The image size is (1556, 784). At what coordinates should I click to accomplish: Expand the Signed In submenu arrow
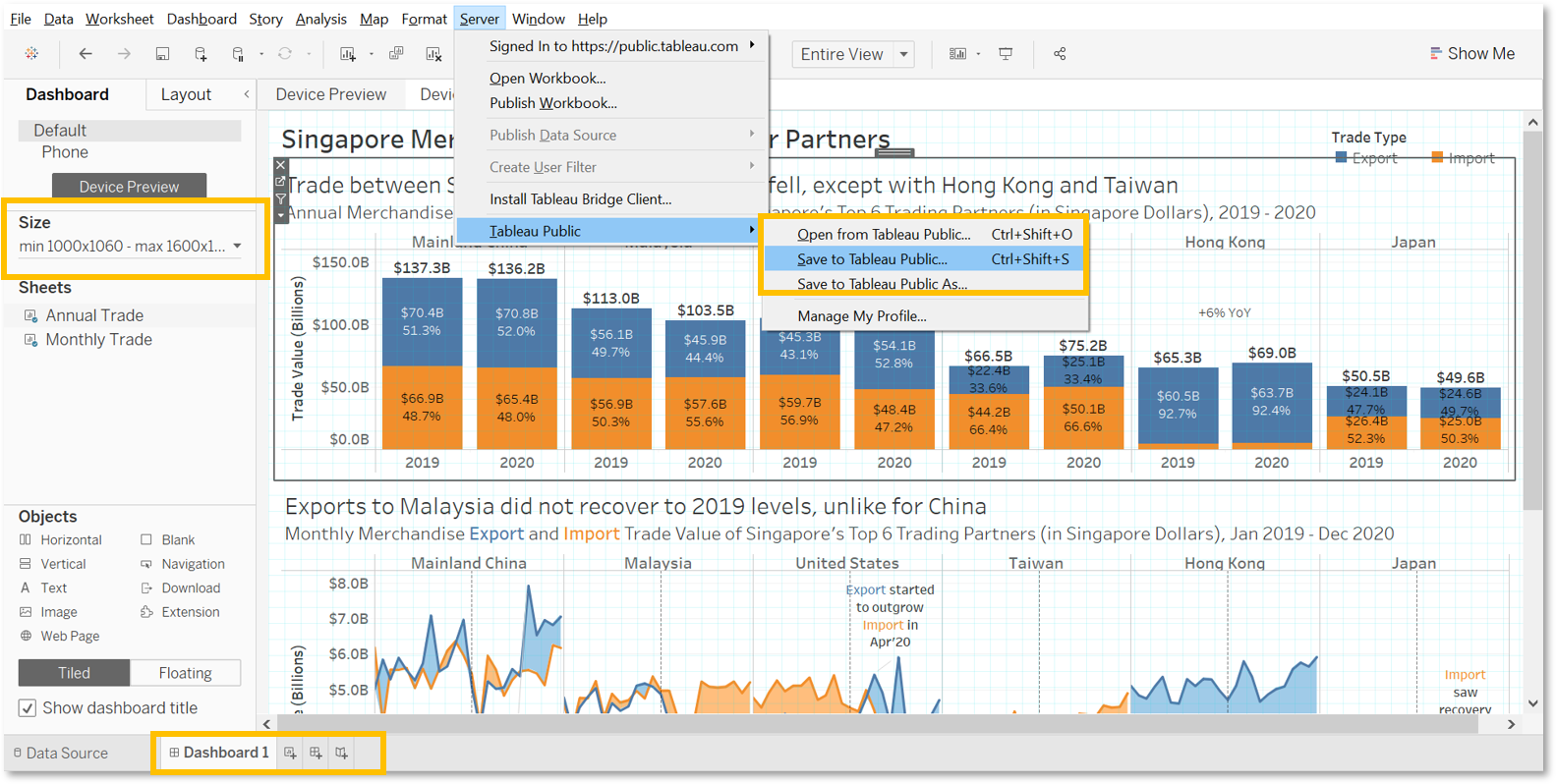pos(752,45)
